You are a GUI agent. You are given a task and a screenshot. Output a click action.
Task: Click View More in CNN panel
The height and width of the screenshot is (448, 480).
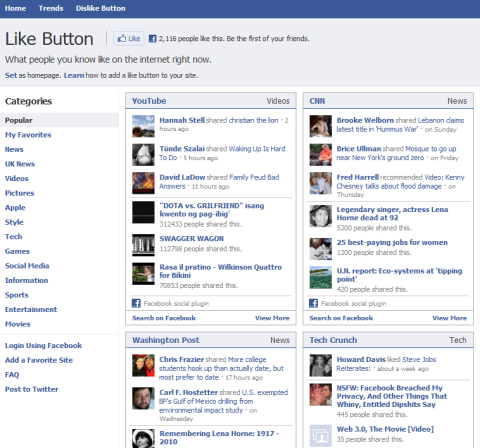pyautogui.click(x=450, y=318)
